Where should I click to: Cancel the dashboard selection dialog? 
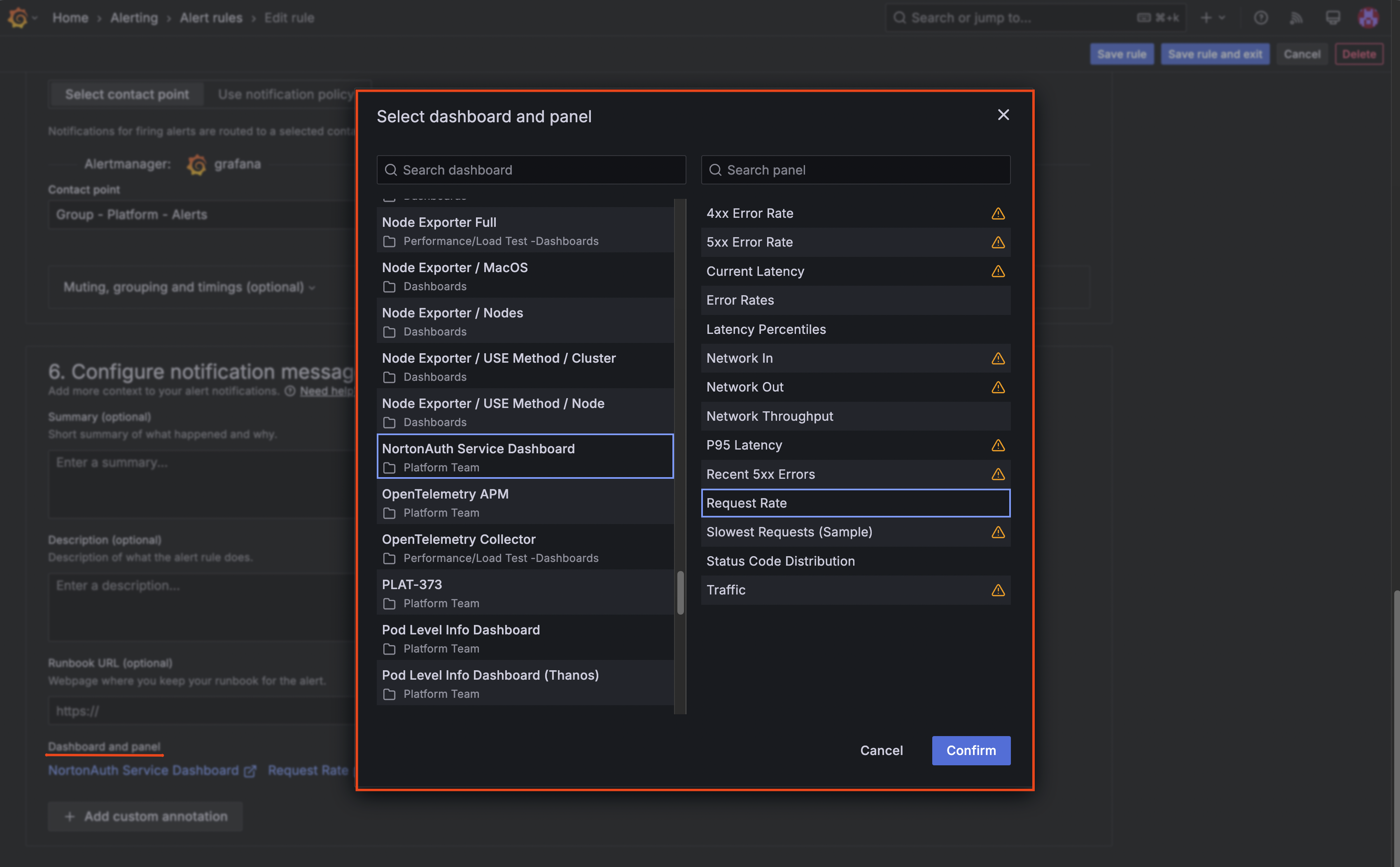click(881, 750)
